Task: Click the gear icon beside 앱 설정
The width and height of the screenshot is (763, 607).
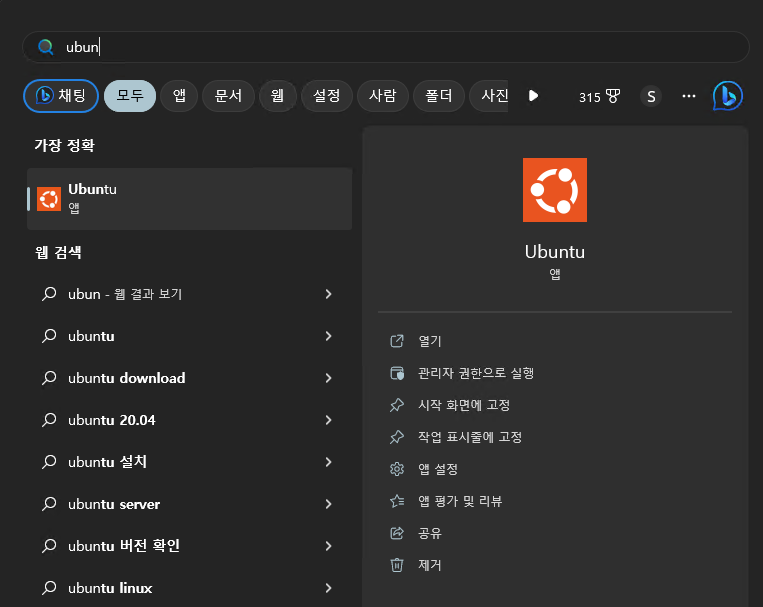Action: tap(397, 469)
